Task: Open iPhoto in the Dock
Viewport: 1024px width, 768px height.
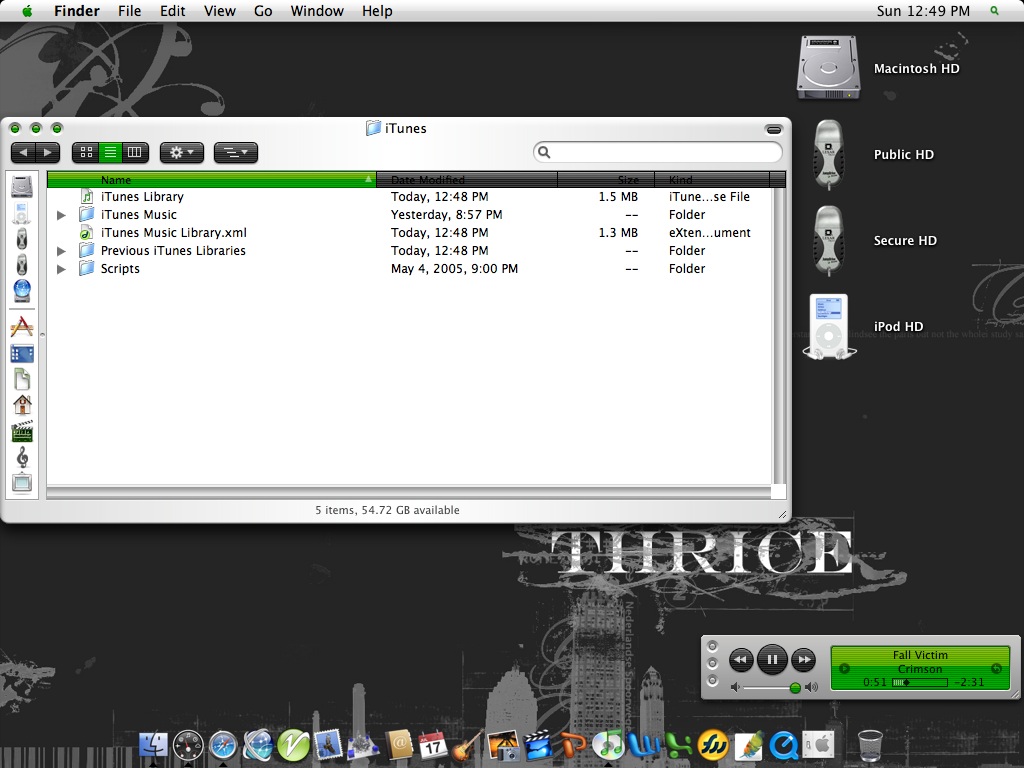Action: 504,746
